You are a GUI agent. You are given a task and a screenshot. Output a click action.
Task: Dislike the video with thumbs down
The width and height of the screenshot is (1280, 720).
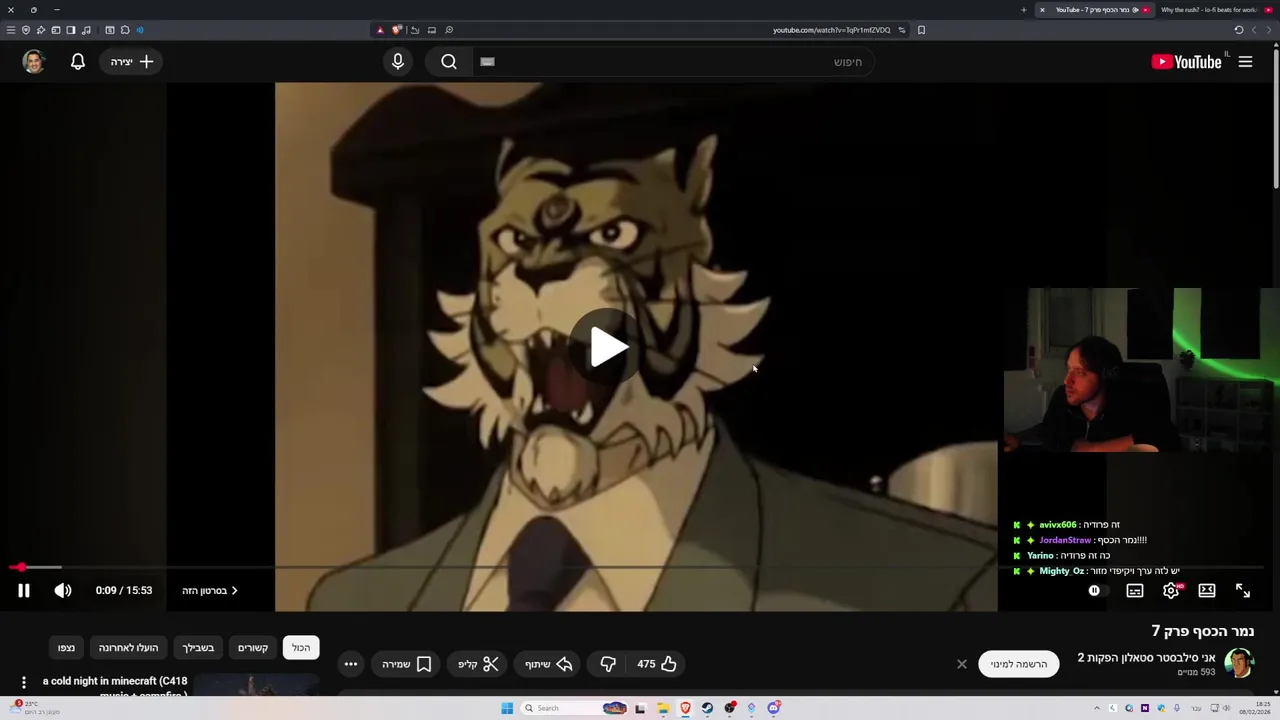(x=608, y=664)
